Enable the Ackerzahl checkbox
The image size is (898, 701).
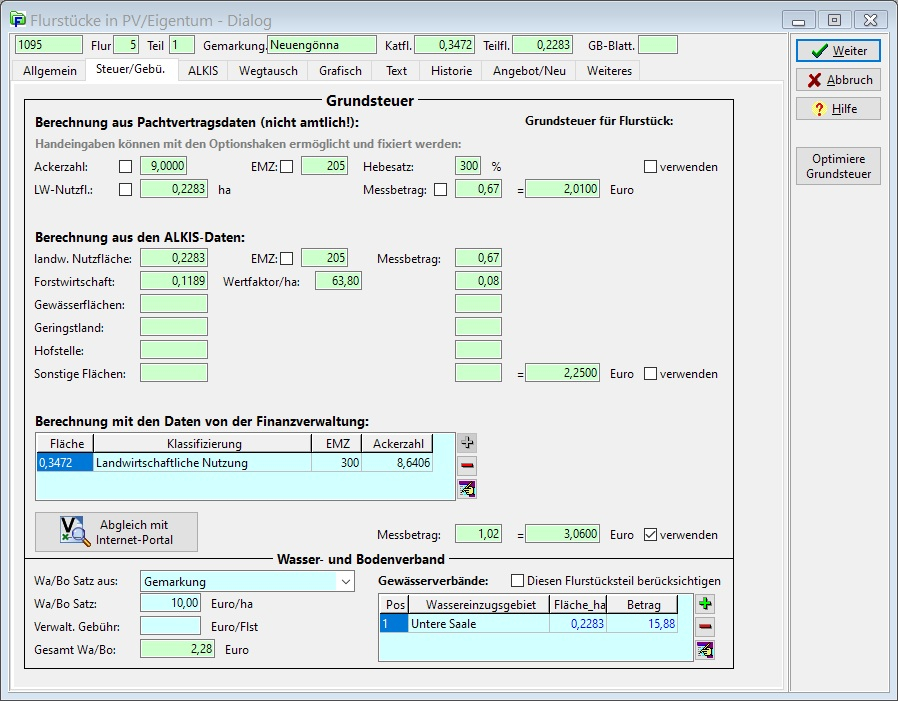(x=126, y=166)
